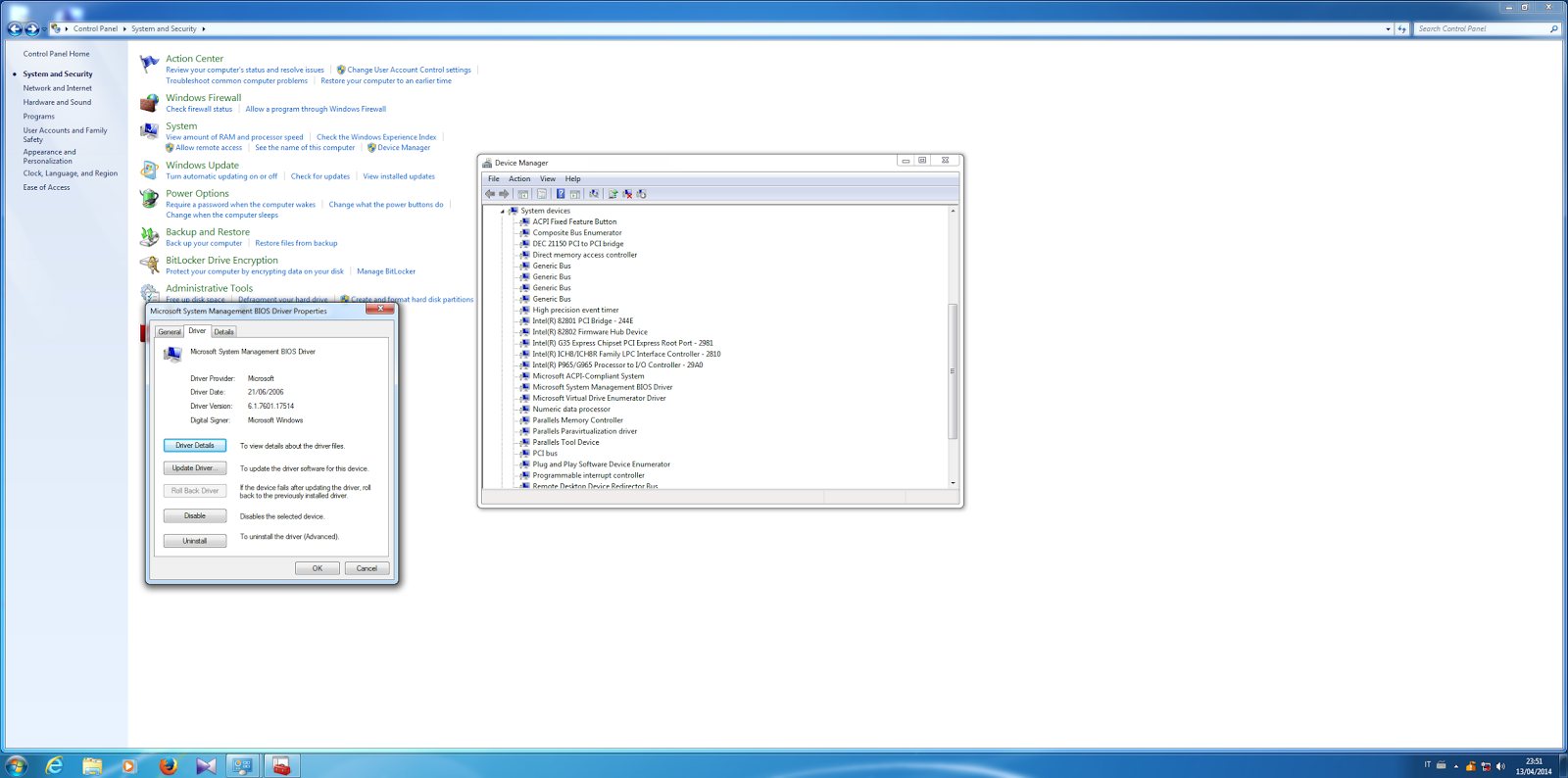Open the View menu in Device Manager
The width and height of the screenshot is (1568, 778).
(x=548, y=179)
